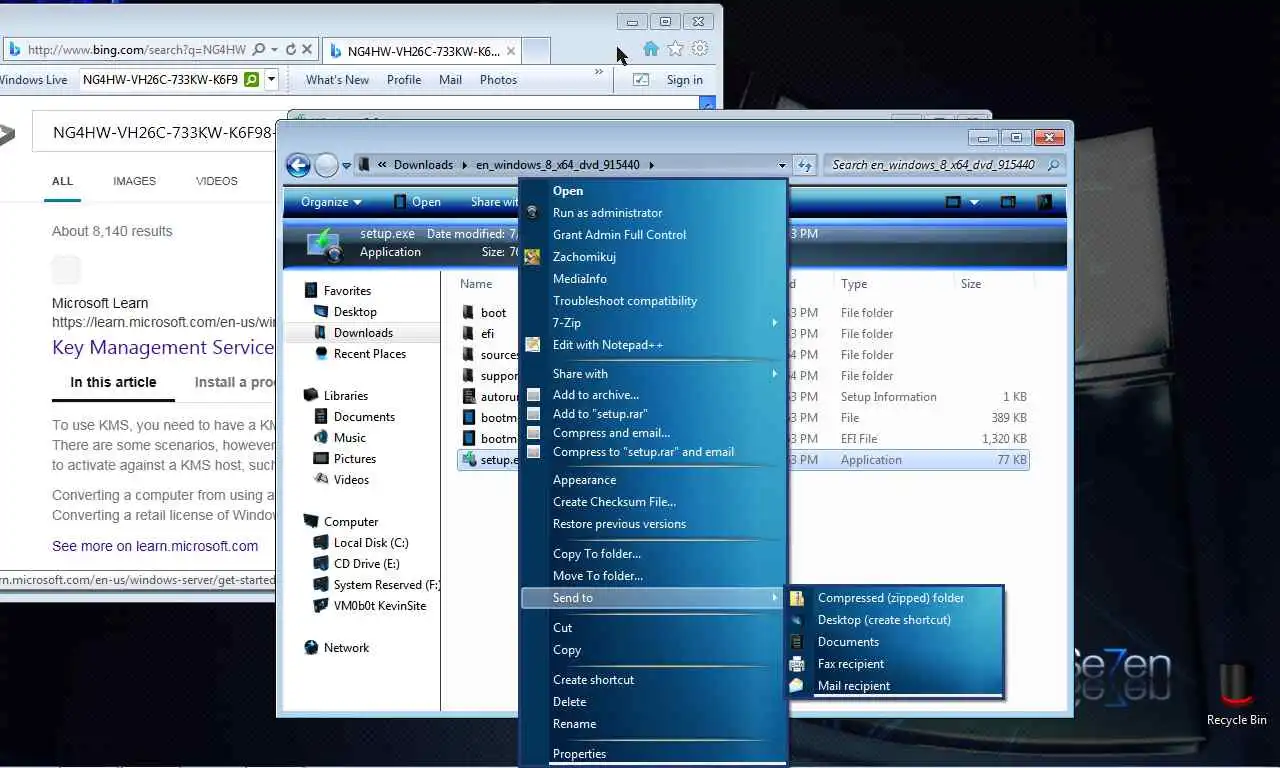Click the green Bing toolbar search button
The image size is (1280, 768).
coord(252,80)
